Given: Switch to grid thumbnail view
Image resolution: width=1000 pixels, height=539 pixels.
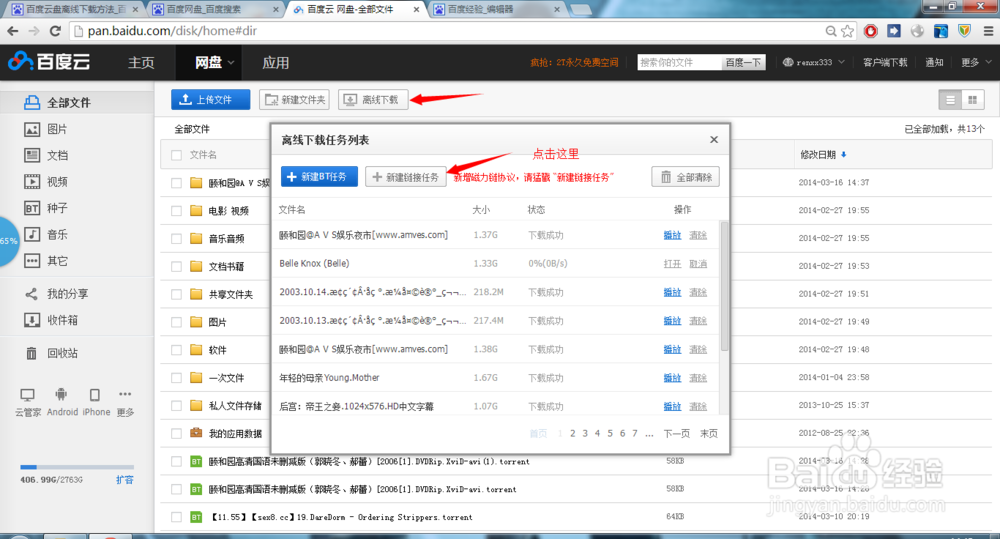Looking at the screenshot, I should pyautogui.click(x=973, y=100).
